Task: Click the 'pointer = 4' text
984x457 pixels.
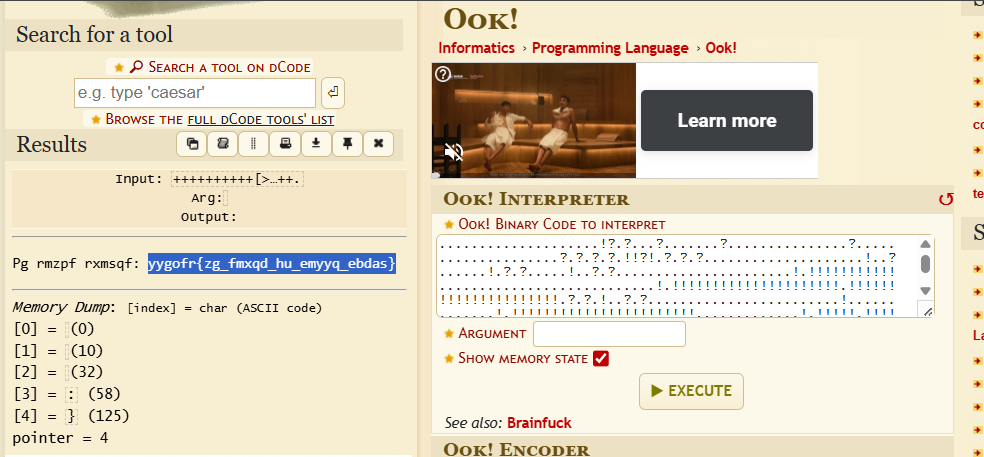Action: pos(60,438)
